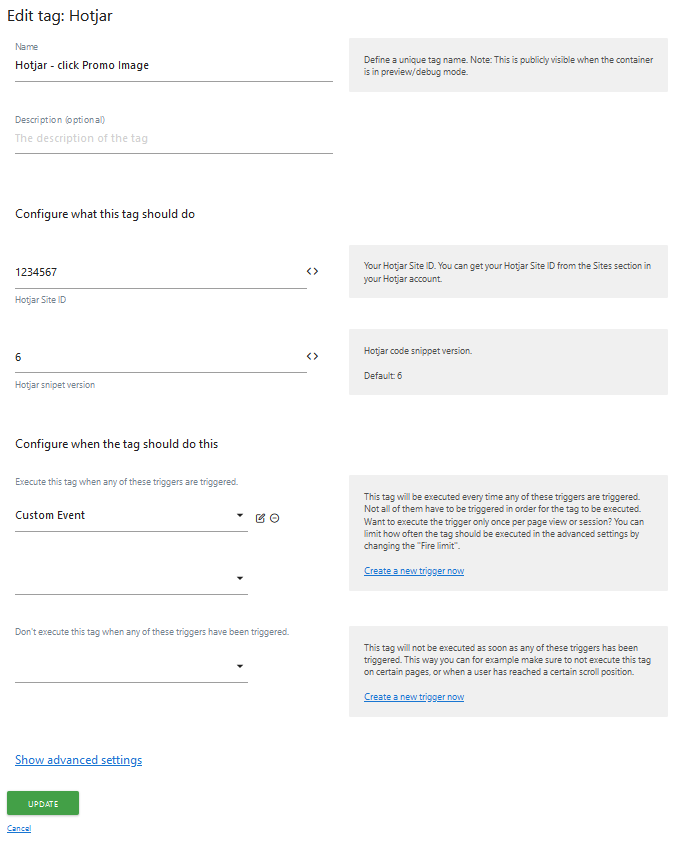
Task: Expand the empty second firing trigger dropdown
Action: coord(239,577)
